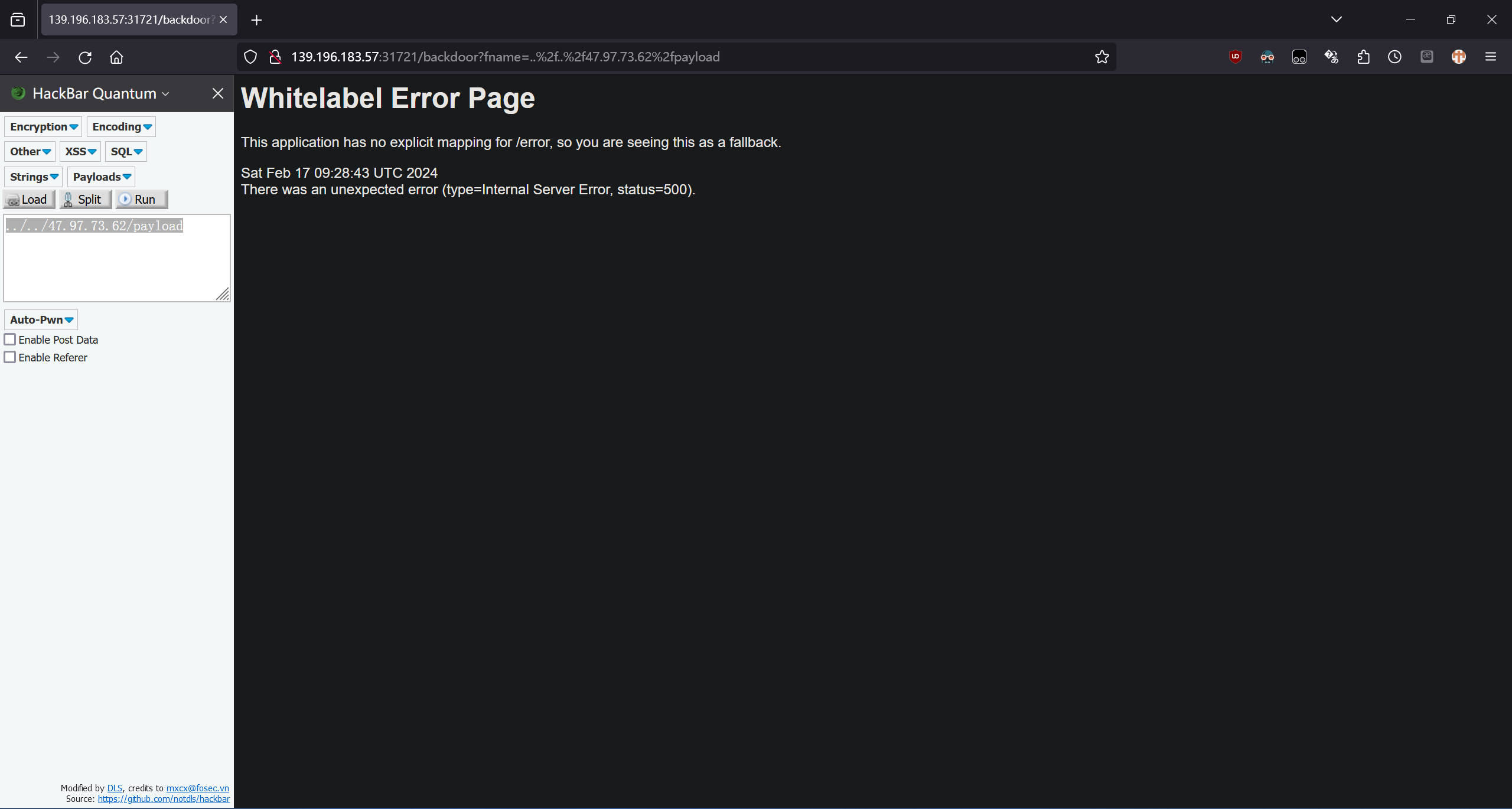1512x809 pixels.
Task: Select the backdoor page tab
Action: [x=130, y=20]
